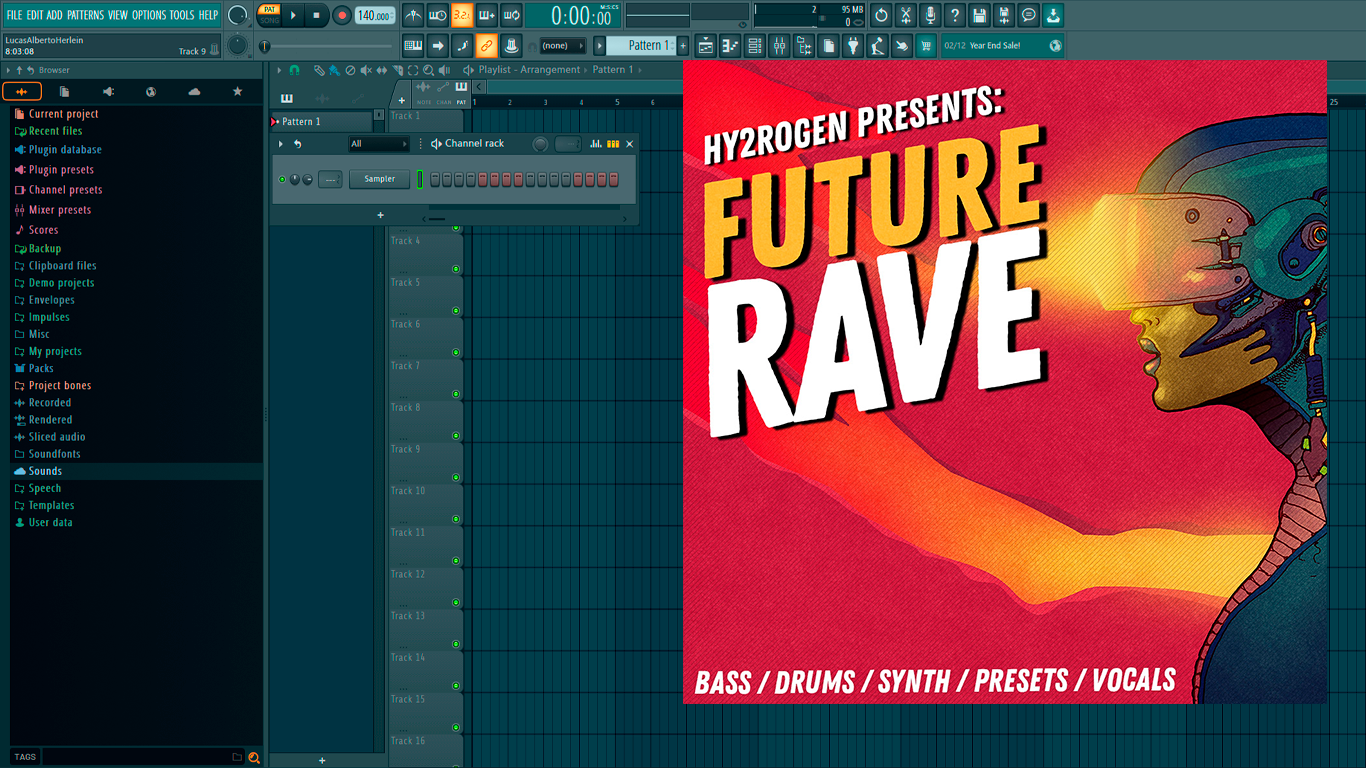Open the Pattern 1 selector dropdown
1366x768 pixels.
click(642, 46)
